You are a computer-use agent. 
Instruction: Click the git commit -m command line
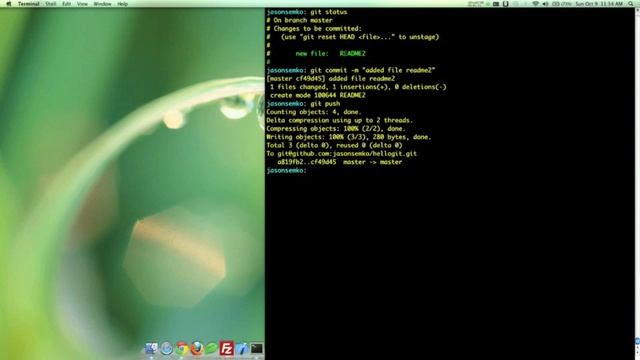(351, 70)
